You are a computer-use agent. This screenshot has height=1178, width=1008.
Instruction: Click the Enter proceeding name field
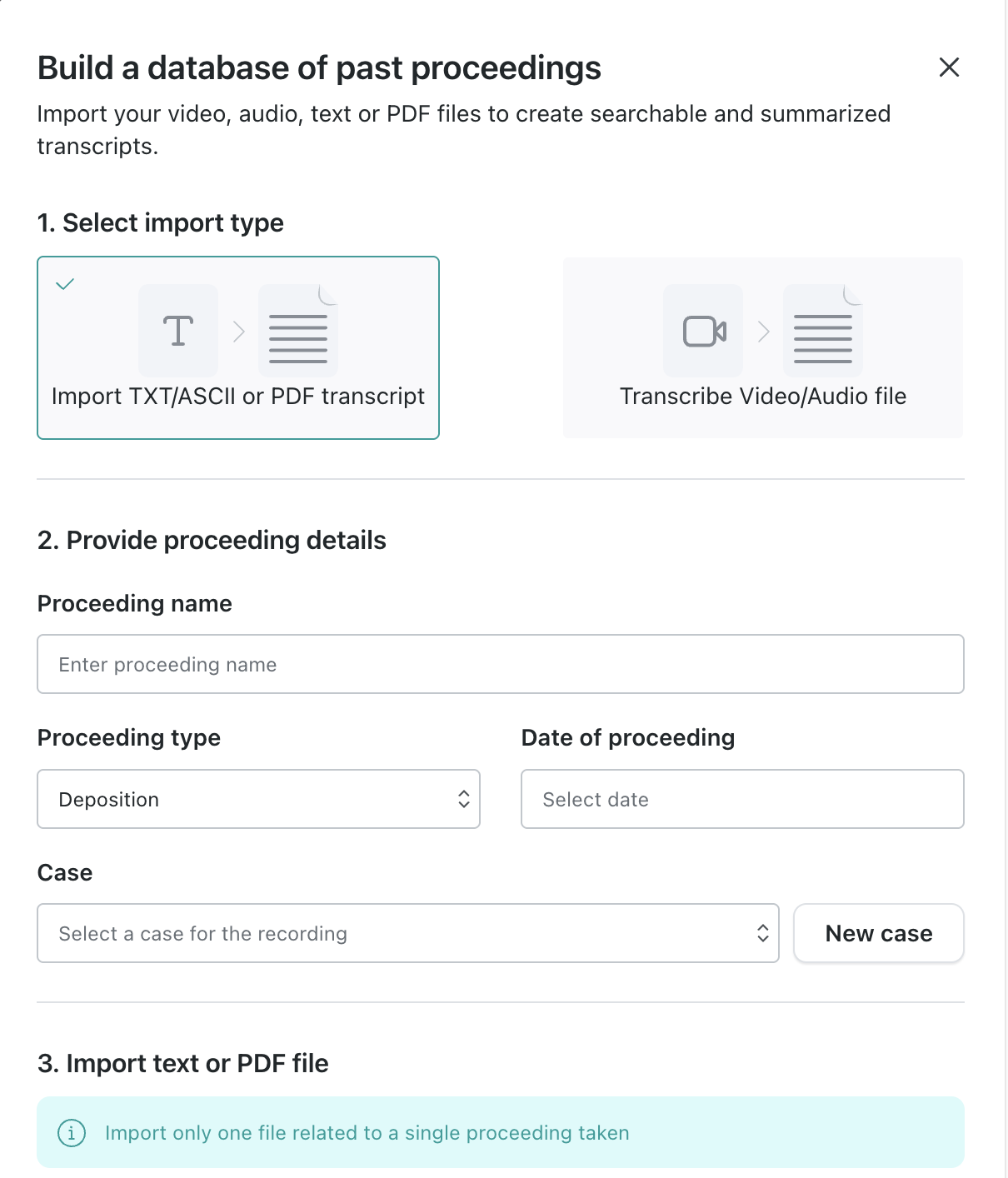click(x=500, y=664)
